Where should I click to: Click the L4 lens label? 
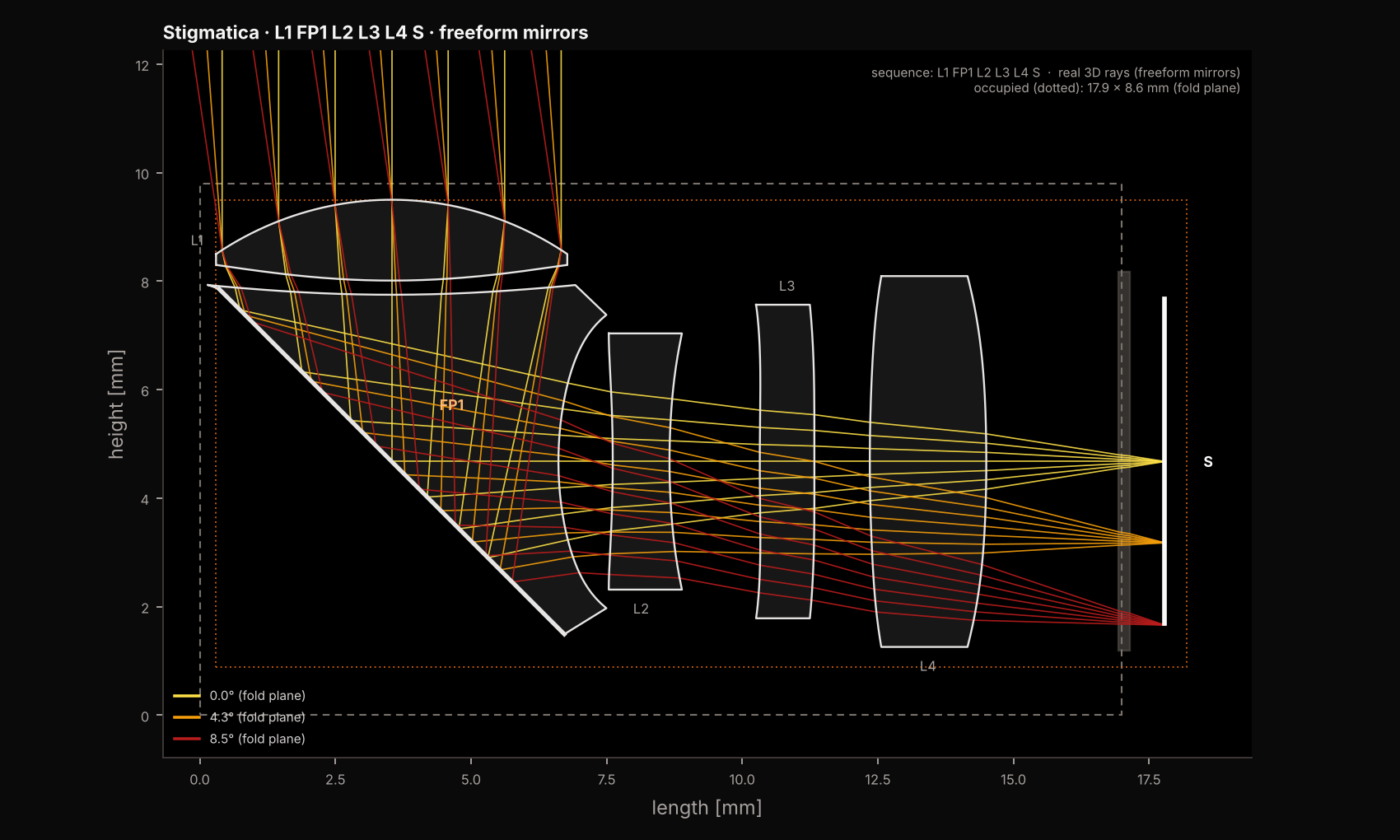928,666
